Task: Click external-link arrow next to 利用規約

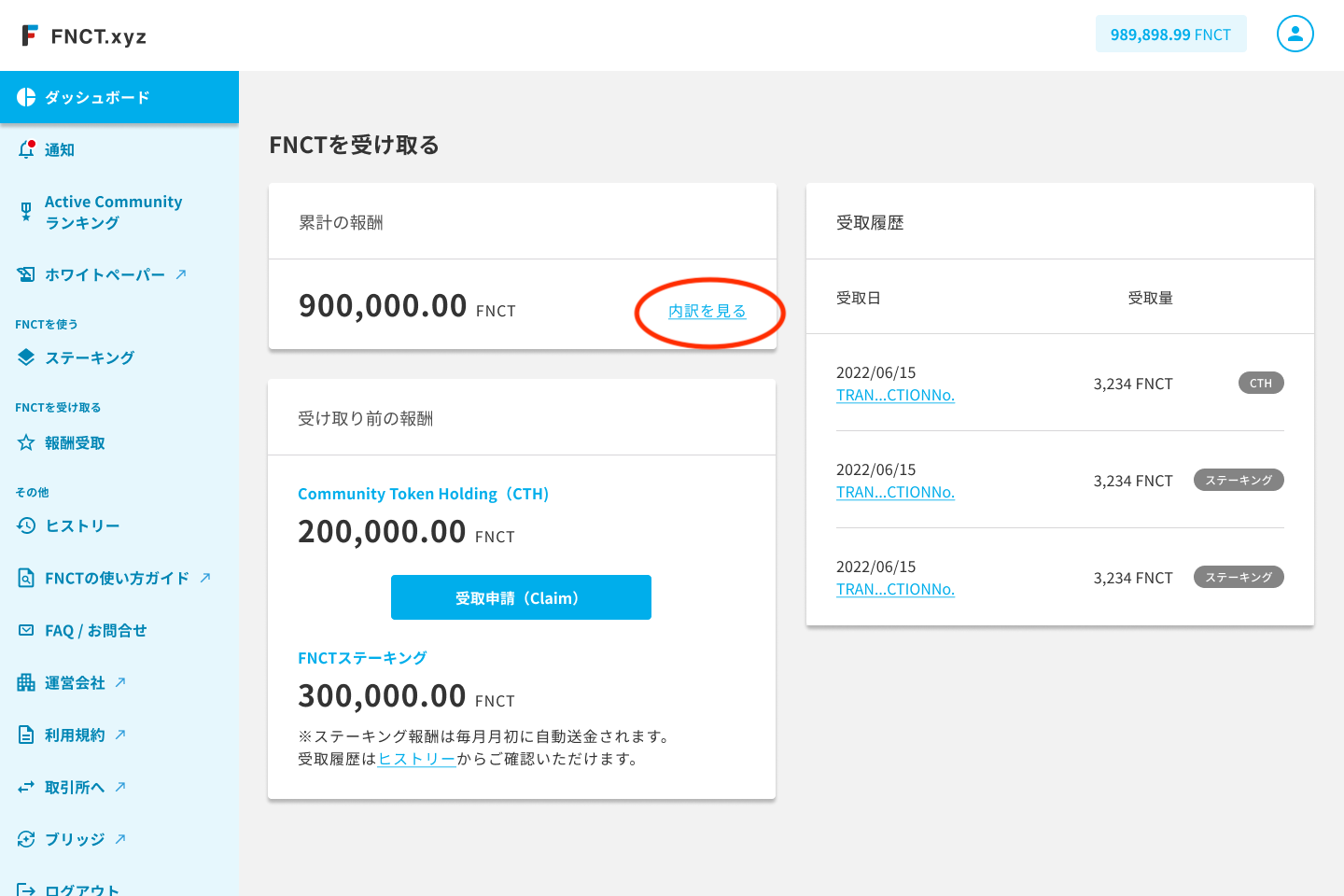Action: tap(120, 735)
